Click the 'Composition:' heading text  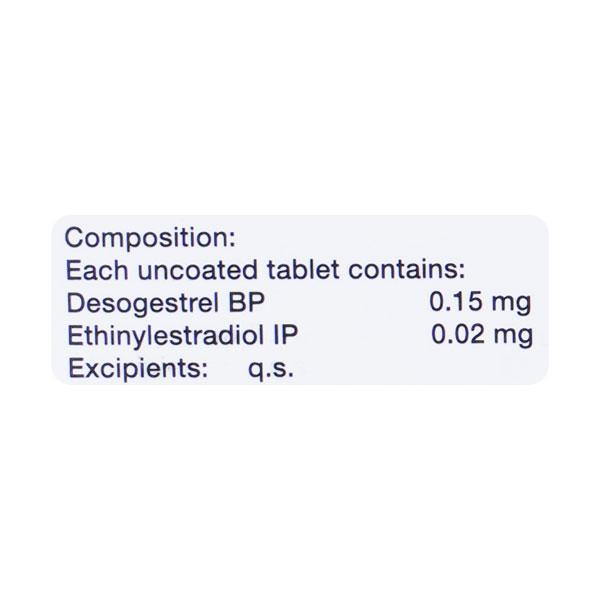149,239
